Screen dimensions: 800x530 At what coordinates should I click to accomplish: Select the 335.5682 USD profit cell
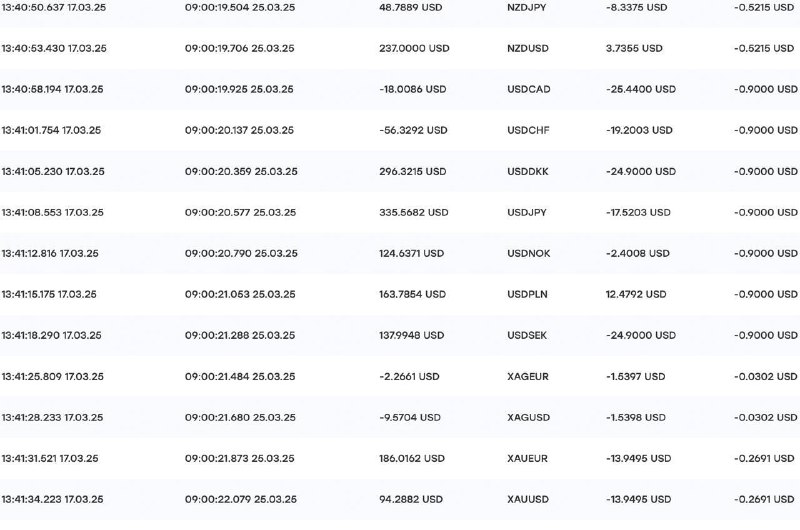click(414, 212)
